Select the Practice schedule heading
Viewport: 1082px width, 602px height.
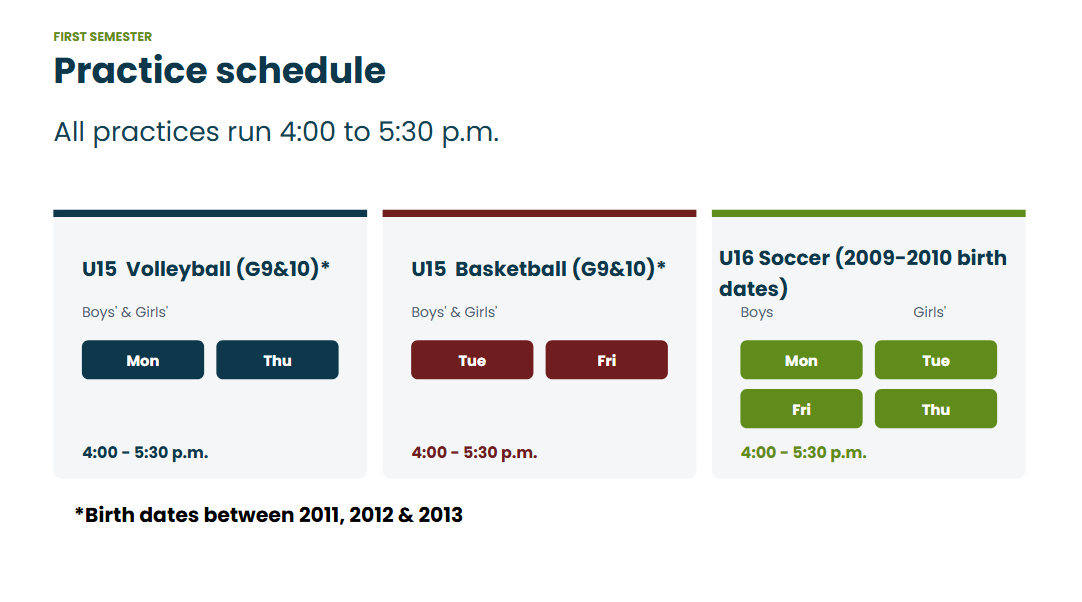[x=219, y=70]
